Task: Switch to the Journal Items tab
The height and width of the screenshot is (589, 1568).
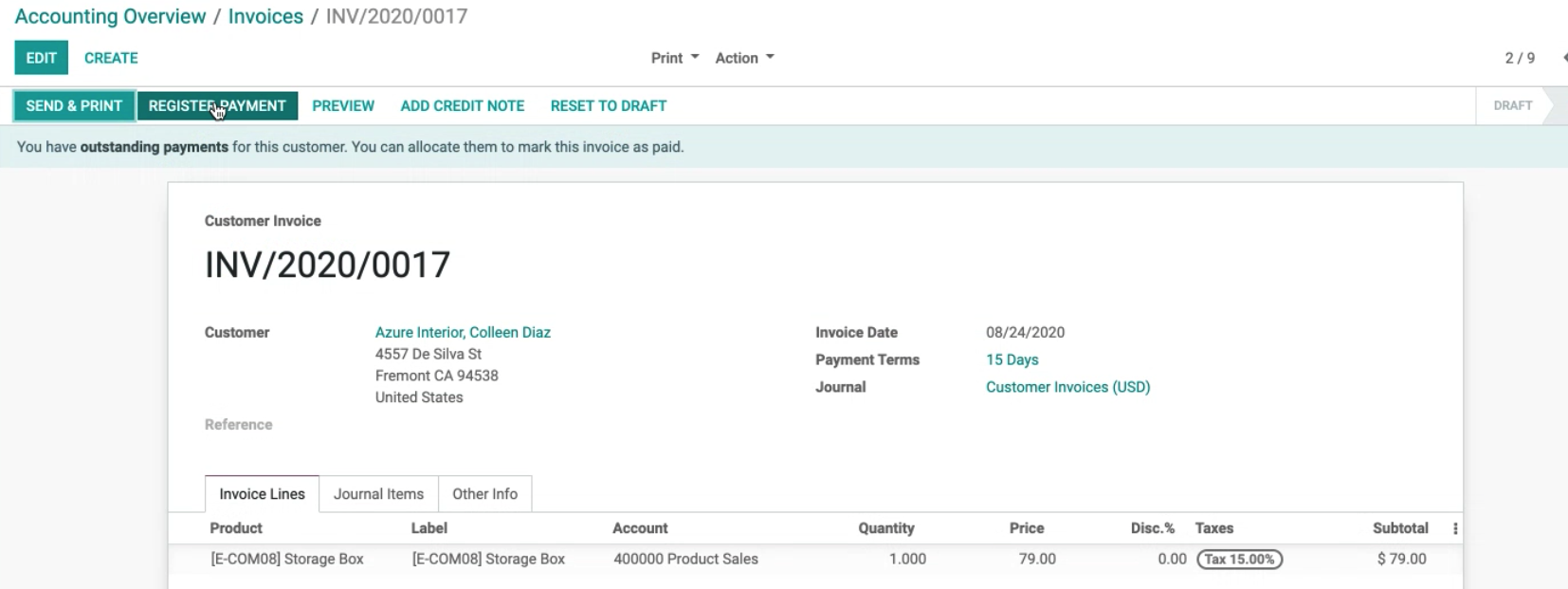Action: pyautogui.click(x=378, y=494)
